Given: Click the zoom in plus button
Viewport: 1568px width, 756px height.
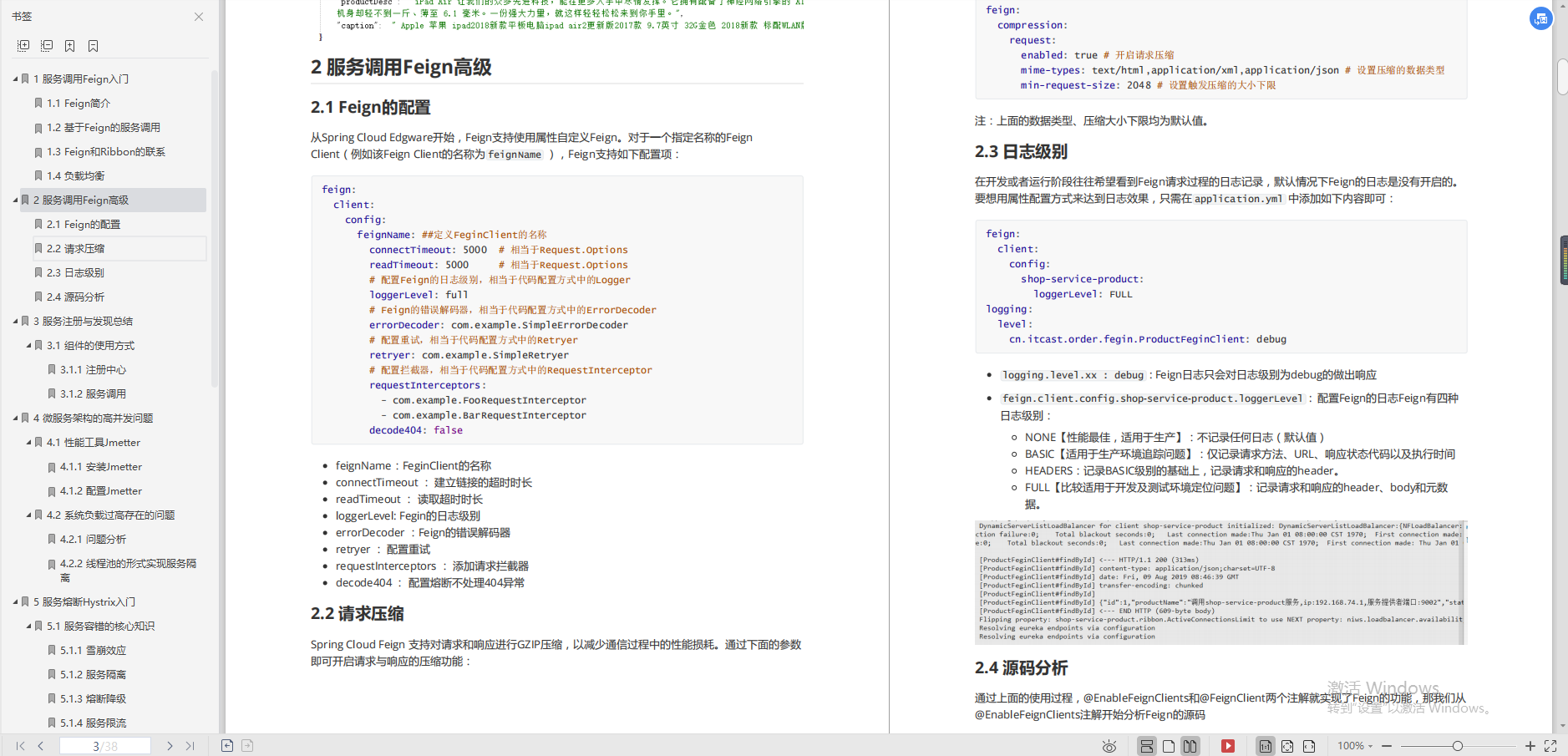Looking at the screenshot, I should pyautogui.click(x=1530, y=746).
